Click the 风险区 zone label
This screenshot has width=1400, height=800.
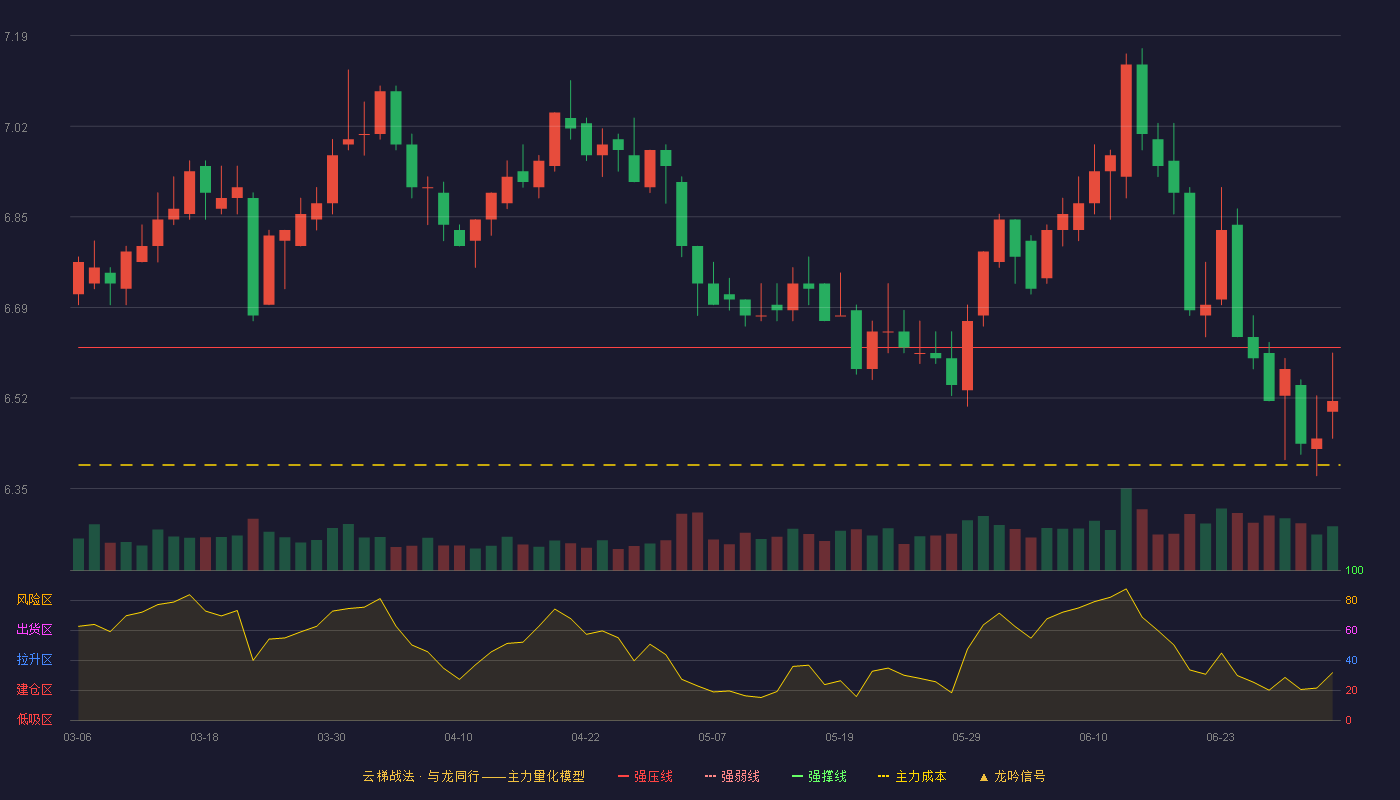pos(34,600)
